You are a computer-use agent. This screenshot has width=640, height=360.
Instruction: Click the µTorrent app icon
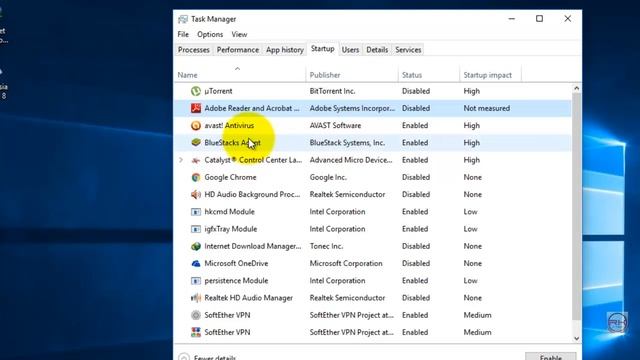pos(196,91)
